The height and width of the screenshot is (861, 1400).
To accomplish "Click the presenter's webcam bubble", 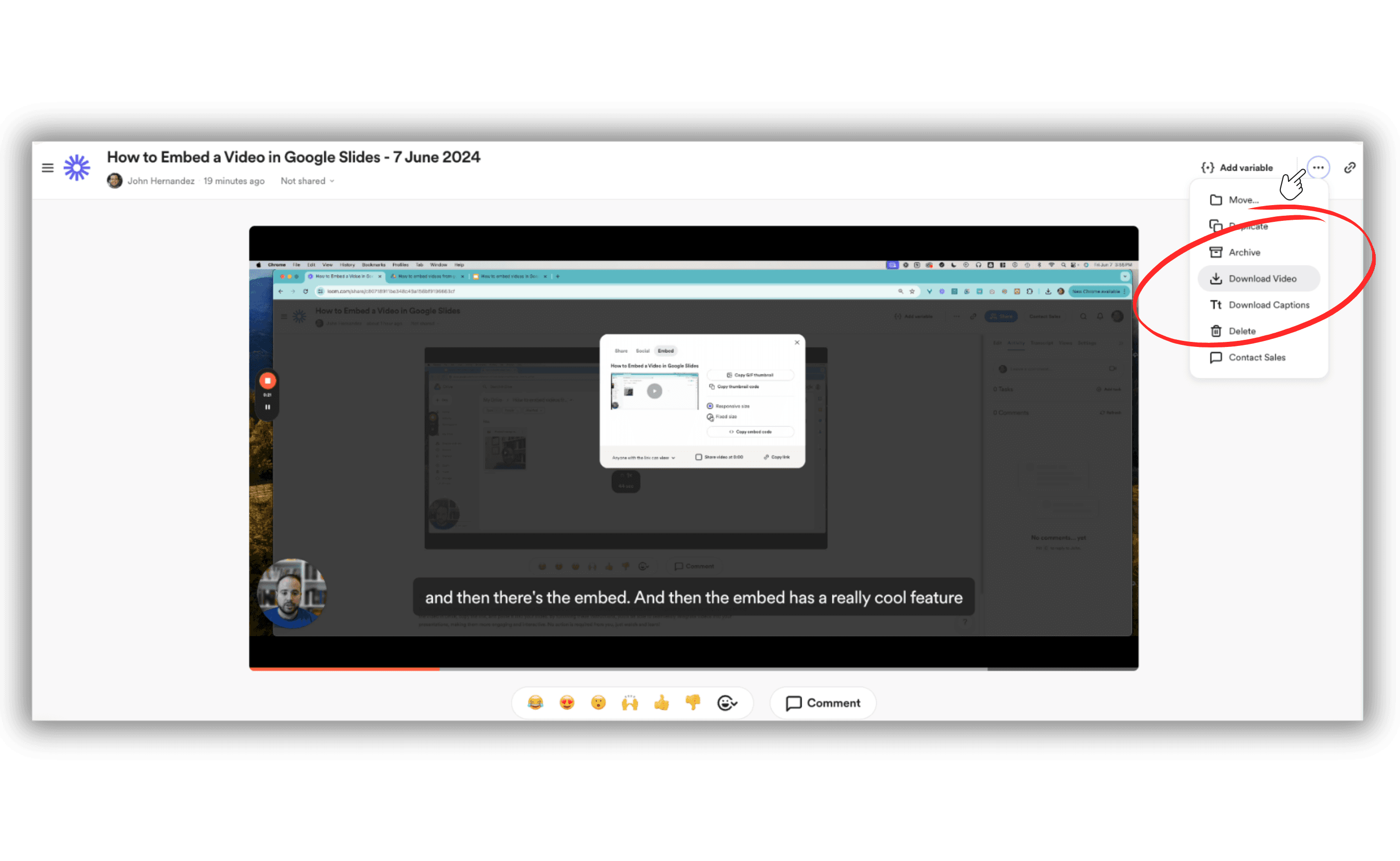I will (x=294, y=595).
